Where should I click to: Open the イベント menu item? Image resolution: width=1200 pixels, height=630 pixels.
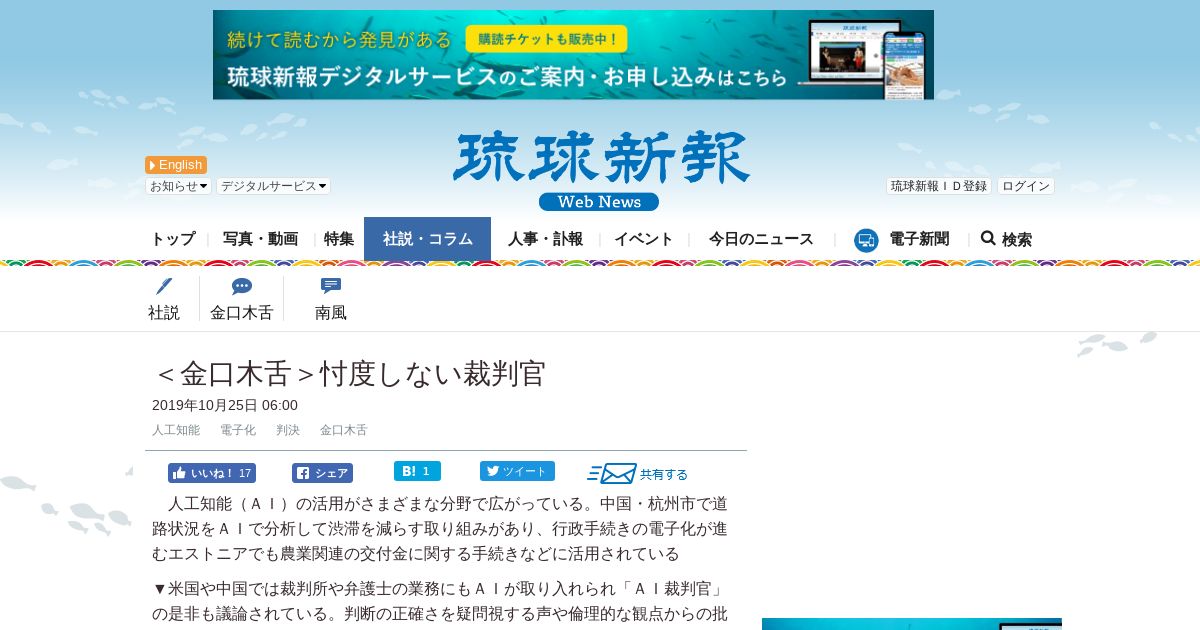643,239
